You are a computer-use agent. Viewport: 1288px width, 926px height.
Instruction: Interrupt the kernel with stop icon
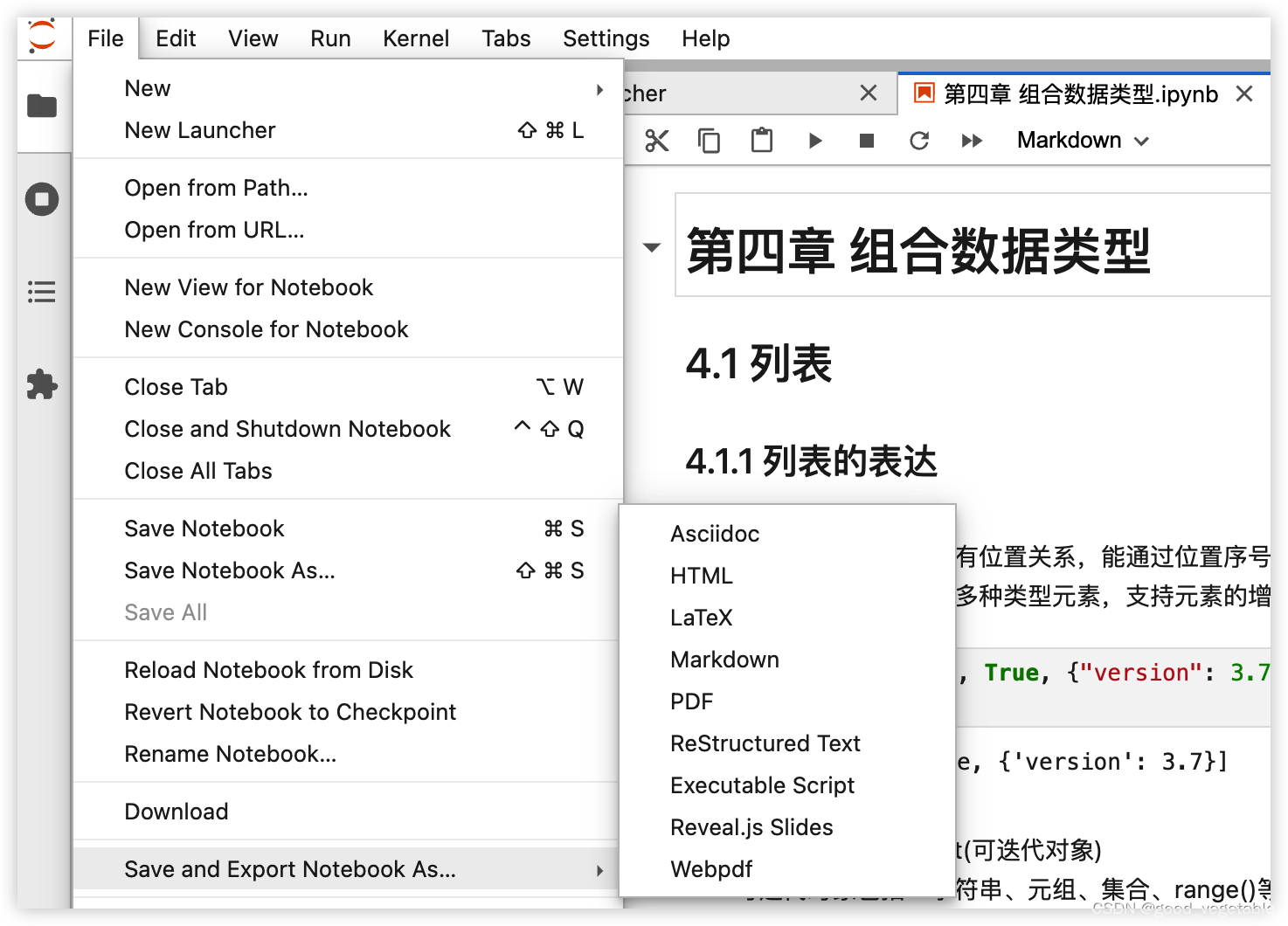(866, 140)
